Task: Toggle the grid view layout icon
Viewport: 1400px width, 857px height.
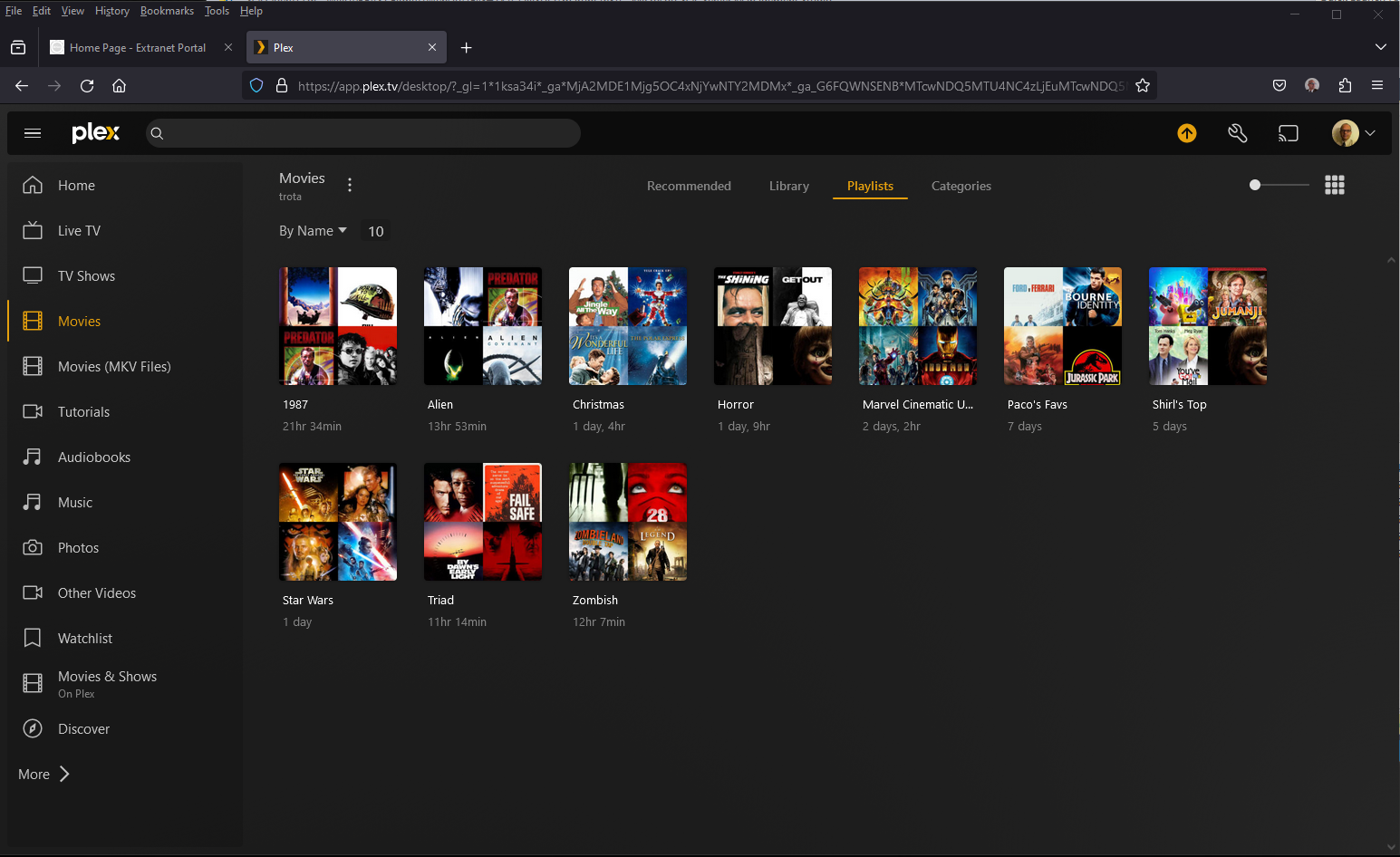Action: click(1335, 185)
